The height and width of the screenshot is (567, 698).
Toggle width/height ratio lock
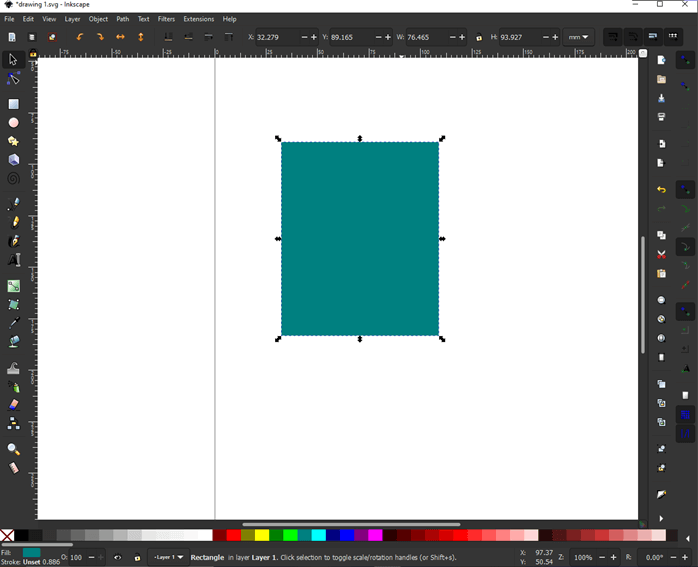(x=478, y=37)
